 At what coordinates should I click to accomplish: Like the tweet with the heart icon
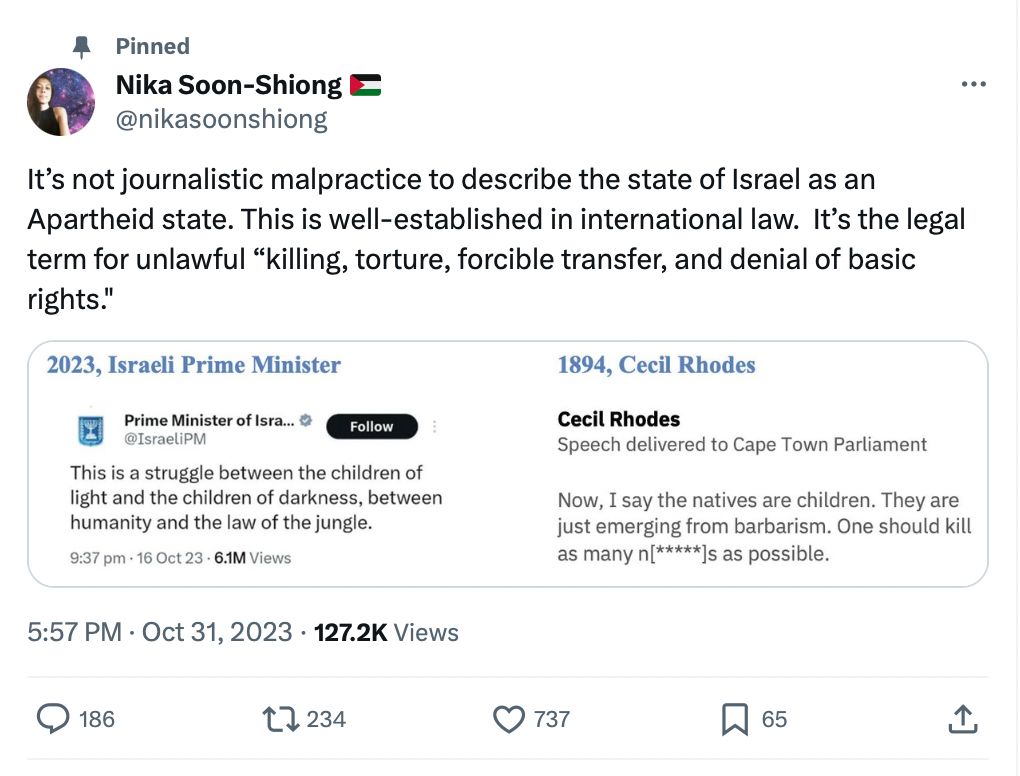509,718
